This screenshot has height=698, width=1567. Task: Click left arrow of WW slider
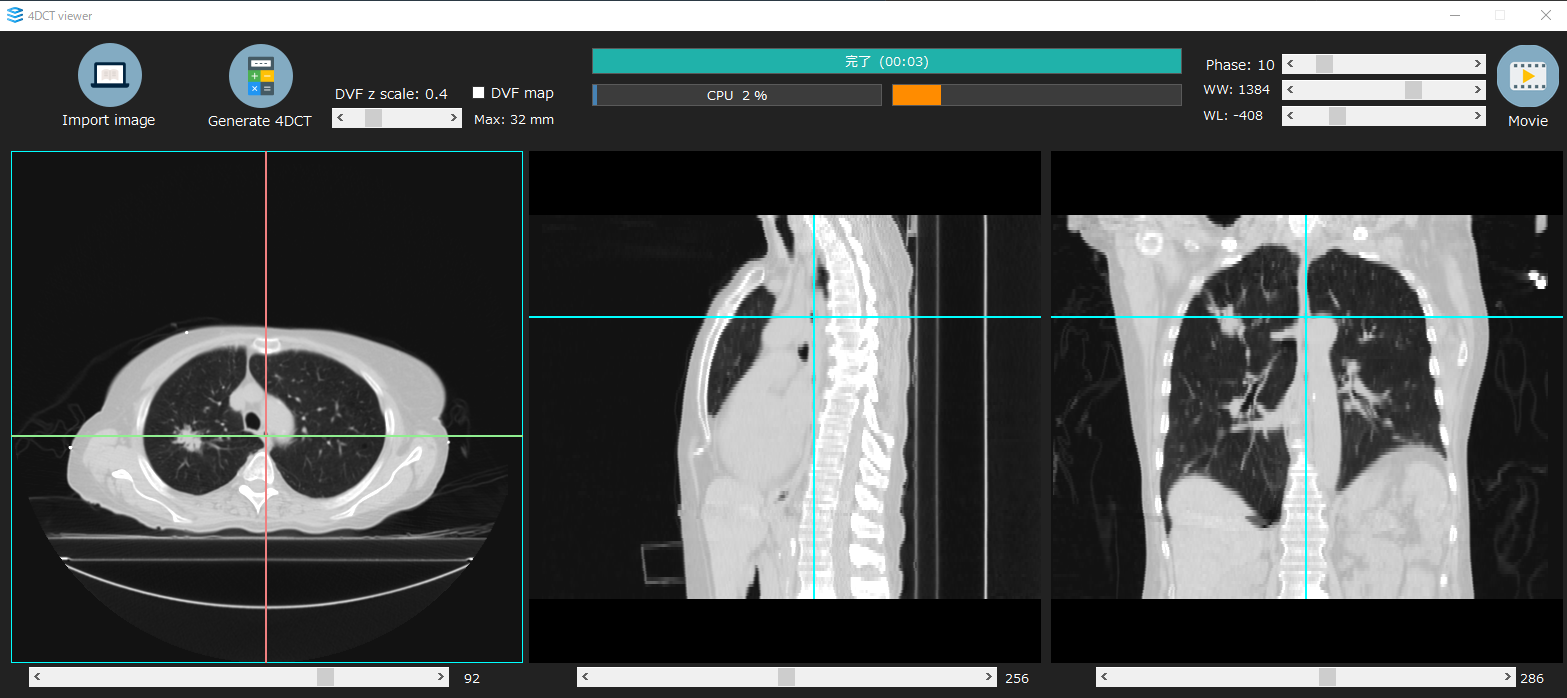1290,90
